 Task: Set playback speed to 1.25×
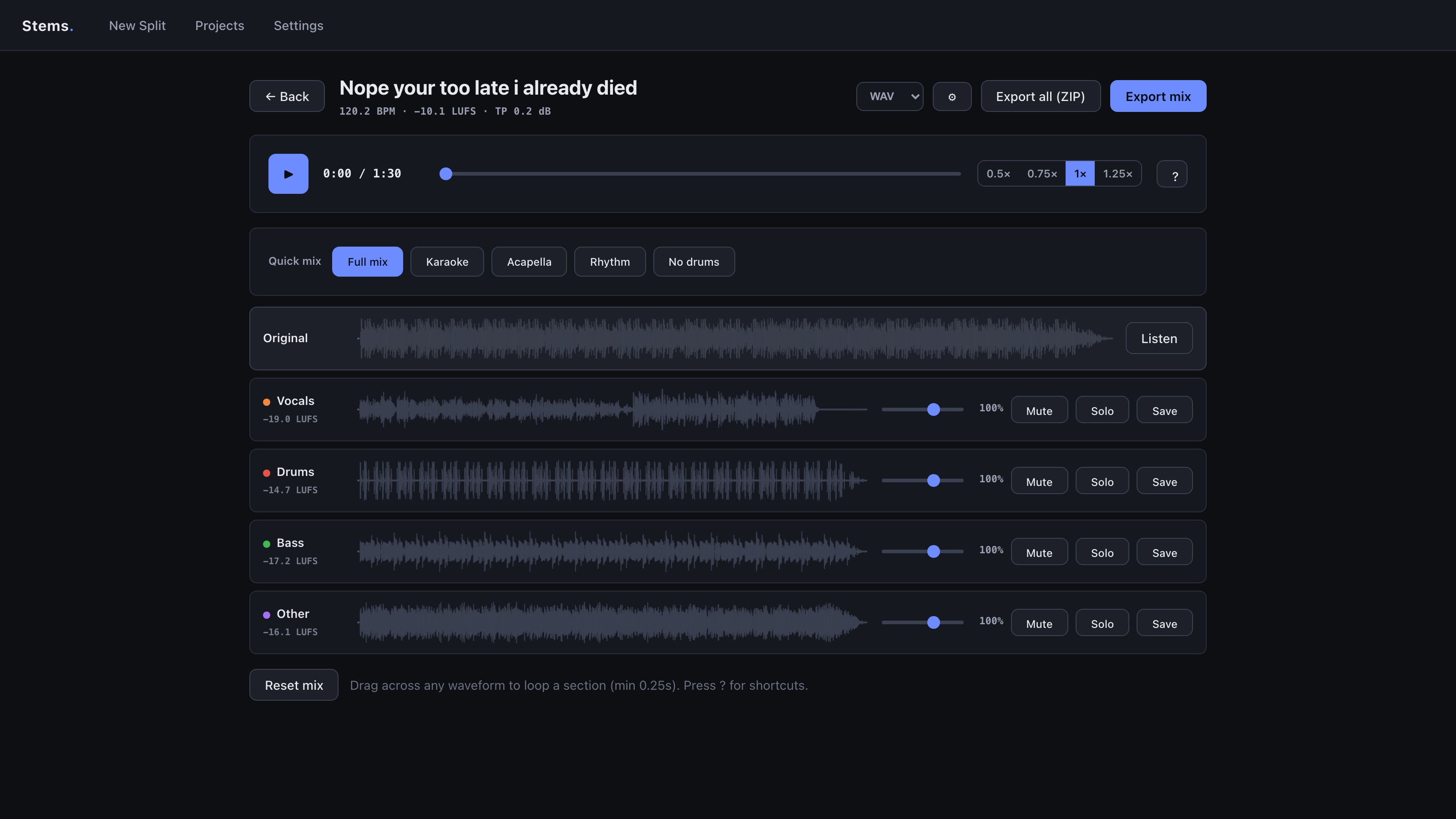(1117, 173)
